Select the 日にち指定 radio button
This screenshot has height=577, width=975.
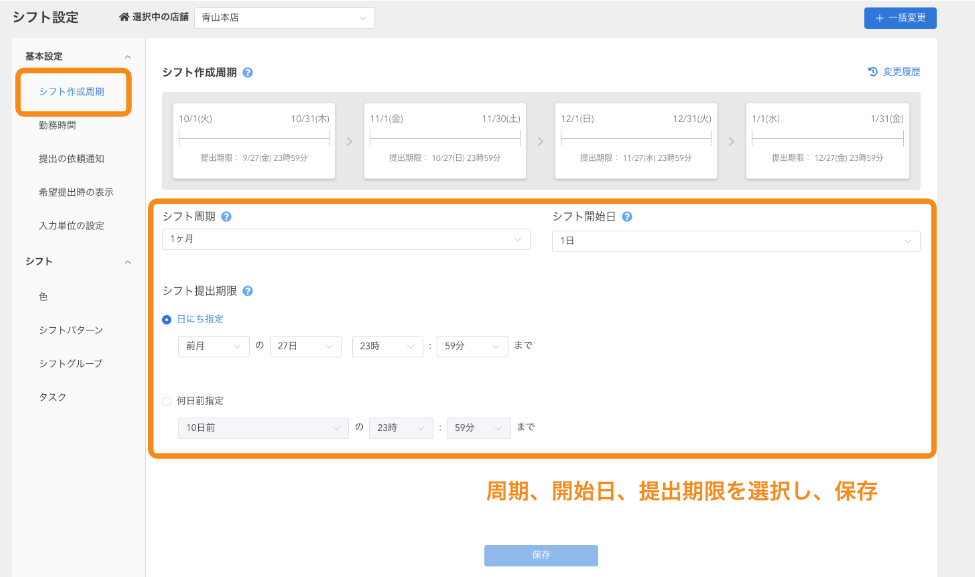point(167,320)
